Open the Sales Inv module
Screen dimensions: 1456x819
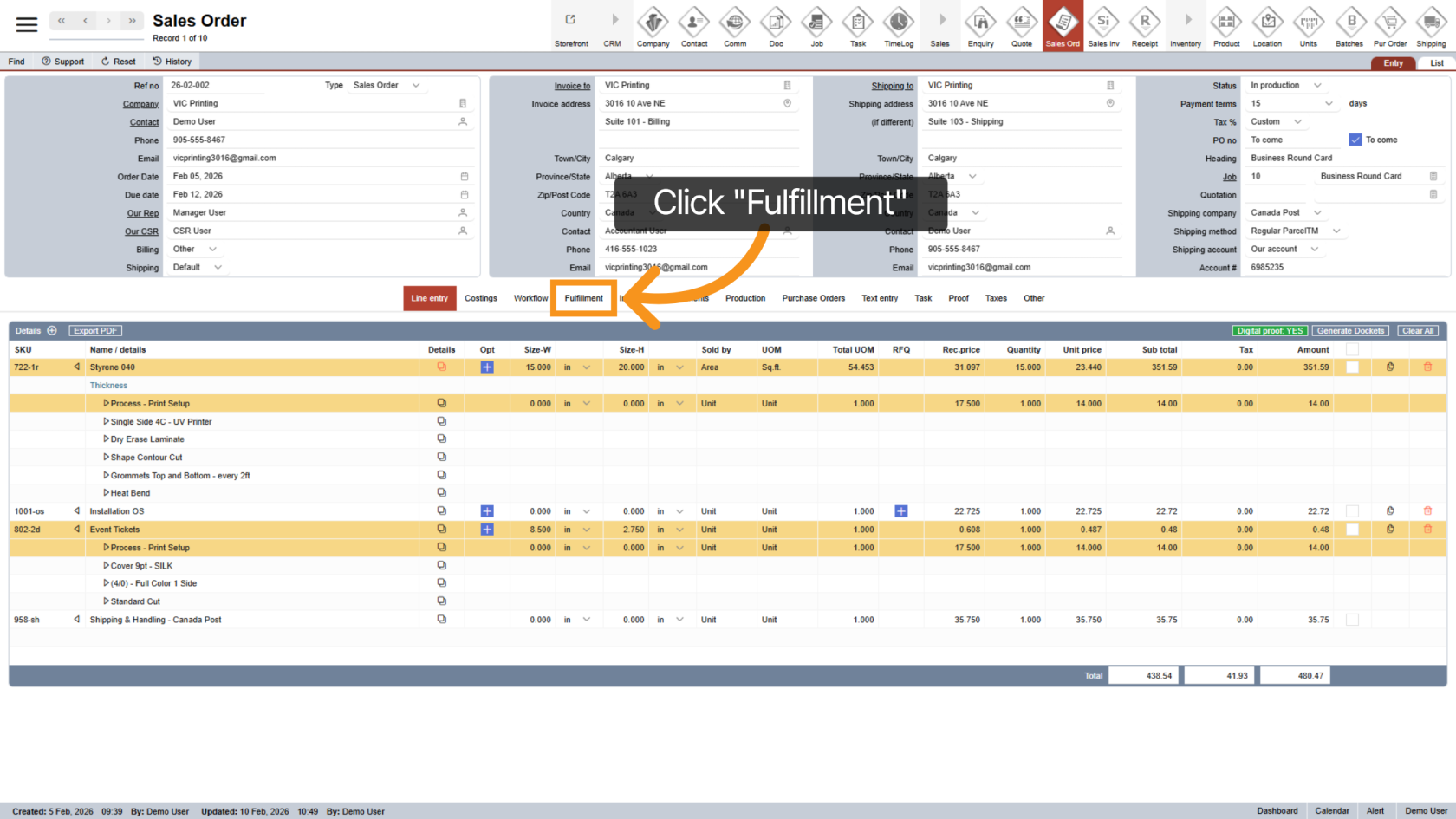point(1103,26)
